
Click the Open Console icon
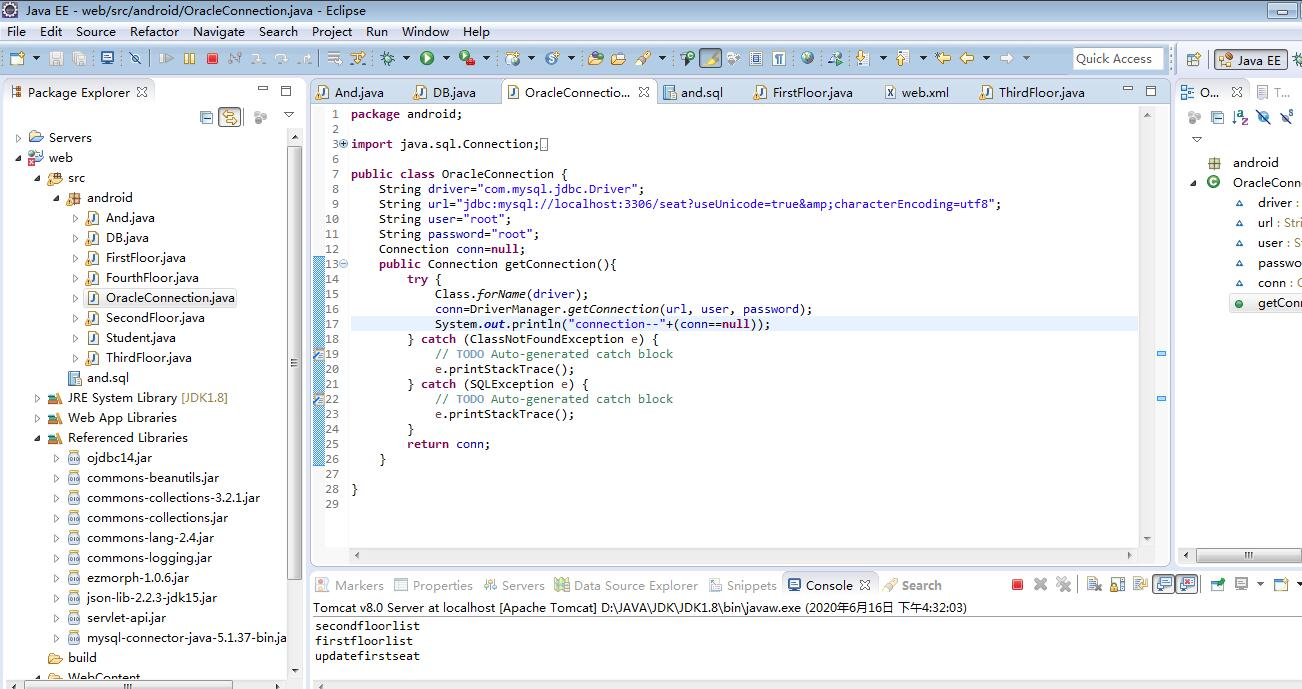pyautogui.click(x=1281, y=585)
